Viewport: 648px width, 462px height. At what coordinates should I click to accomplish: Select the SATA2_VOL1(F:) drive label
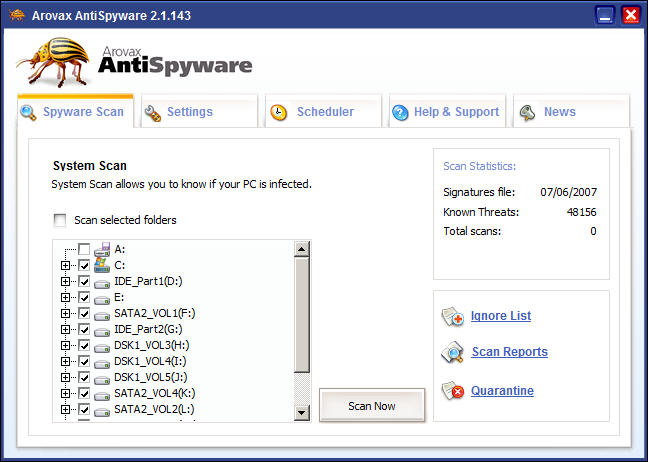[155, 313]
